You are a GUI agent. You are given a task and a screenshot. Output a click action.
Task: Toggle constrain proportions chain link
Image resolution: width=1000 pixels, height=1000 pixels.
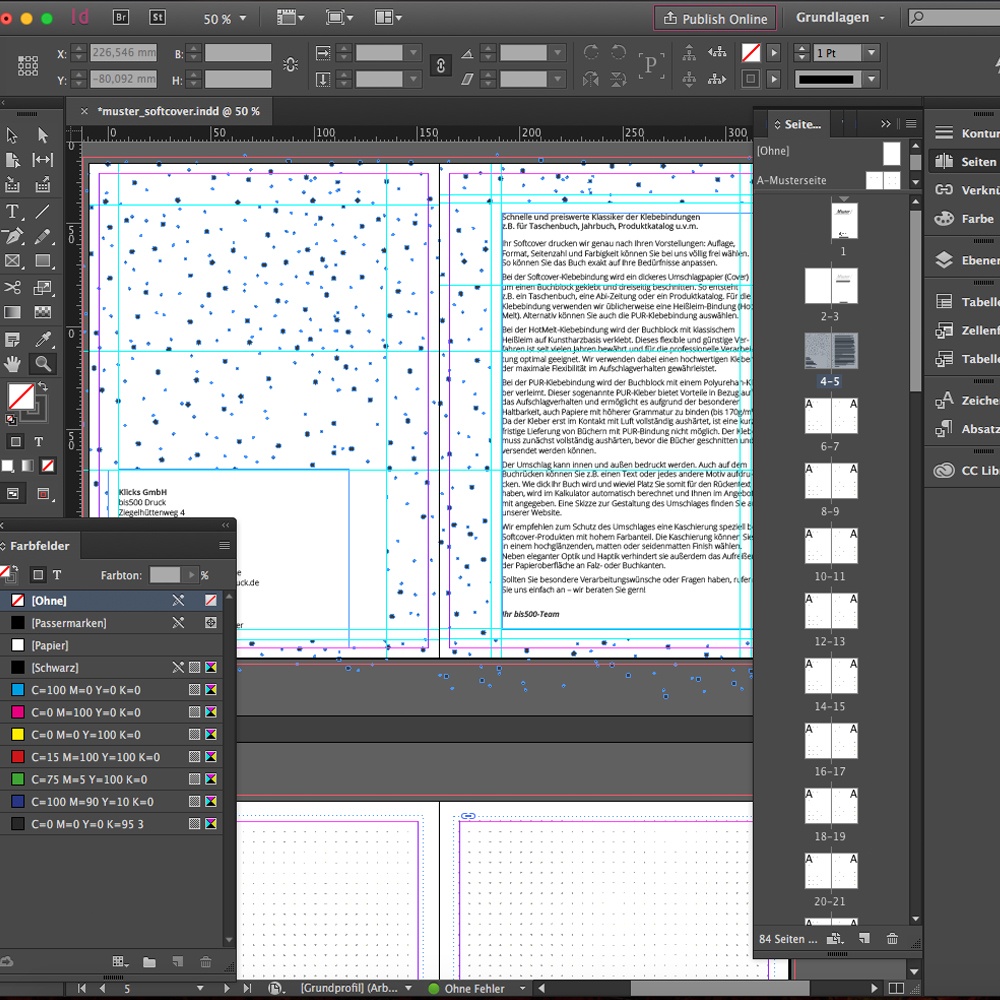(440, 65)
